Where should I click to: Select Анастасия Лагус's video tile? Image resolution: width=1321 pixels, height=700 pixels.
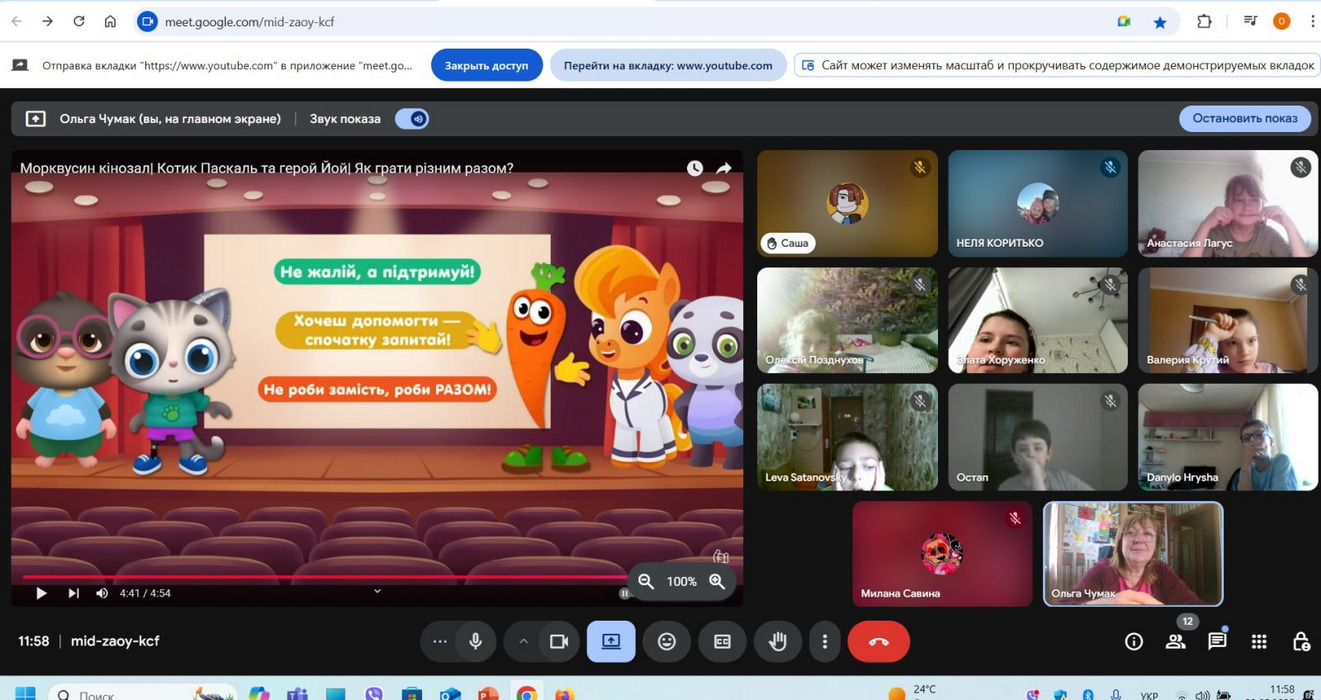[1228, 203]
